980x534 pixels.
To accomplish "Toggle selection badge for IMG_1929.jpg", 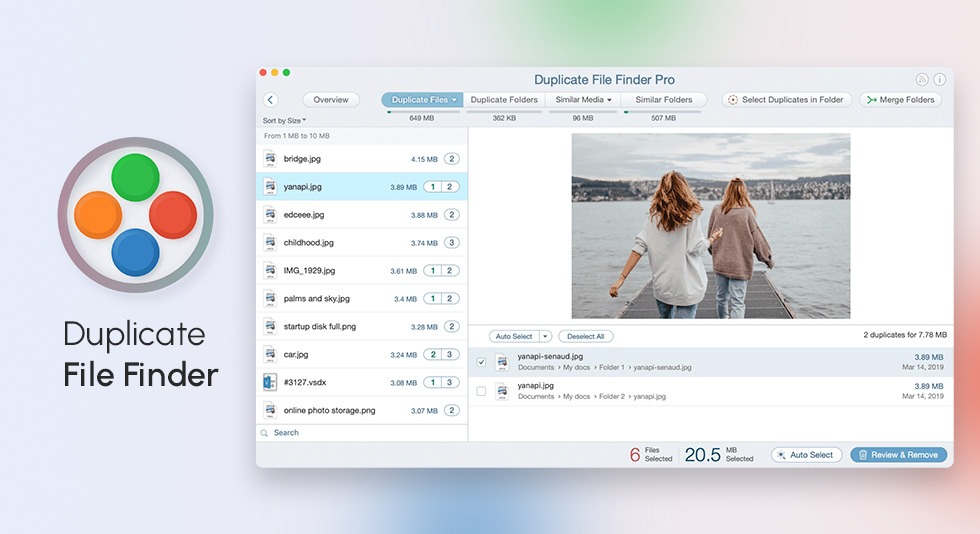I will (x=441, y=270).
